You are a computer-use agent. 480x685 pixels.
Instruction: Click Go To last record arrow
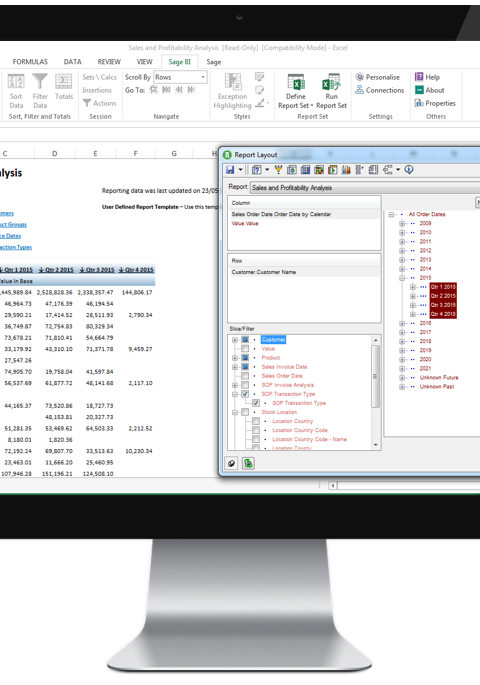191,90
